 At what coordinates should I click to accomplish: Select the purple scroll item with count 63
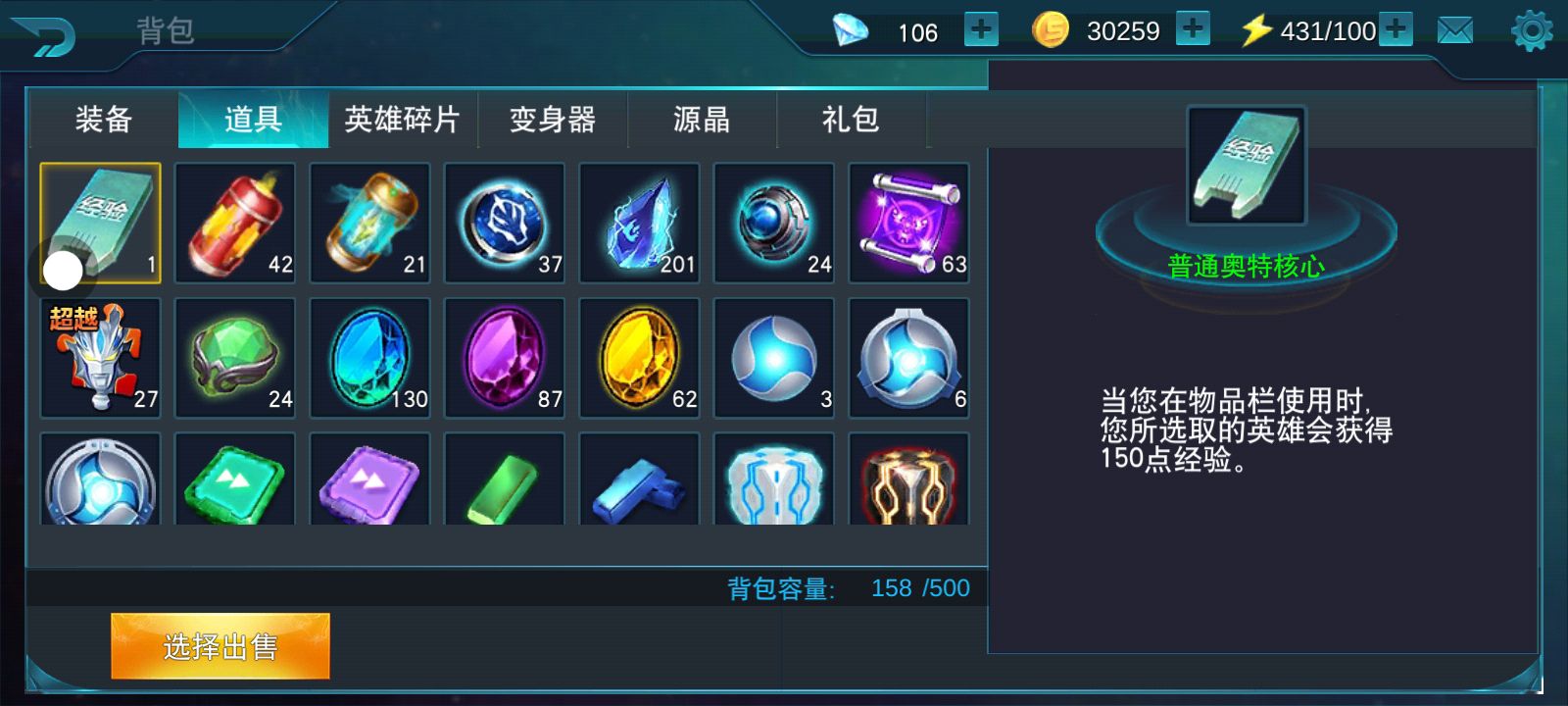point(909,224)
